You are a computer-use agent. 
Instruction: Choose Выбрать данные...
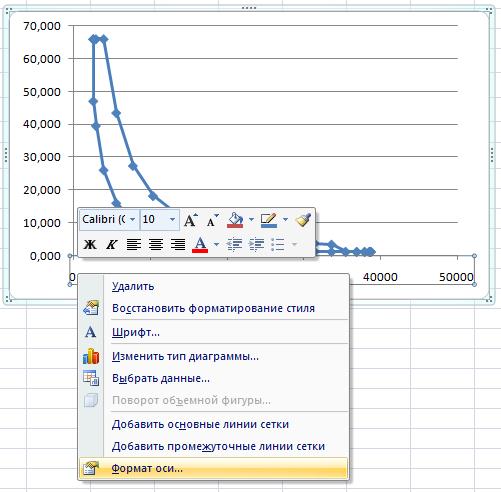[213, 378]
